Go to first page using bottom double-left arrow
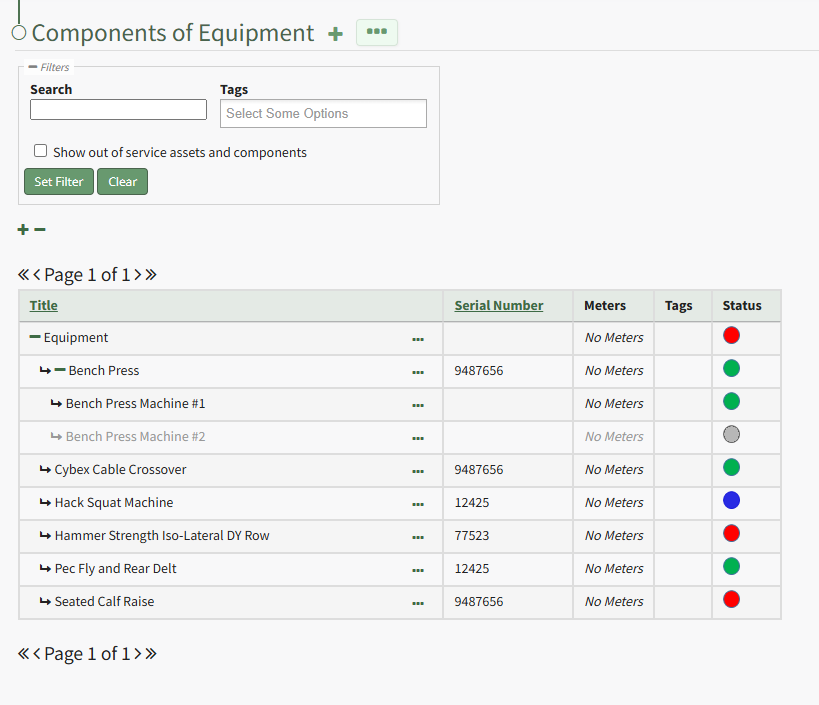This screenshot has width=819, height=705. [23, 654]
